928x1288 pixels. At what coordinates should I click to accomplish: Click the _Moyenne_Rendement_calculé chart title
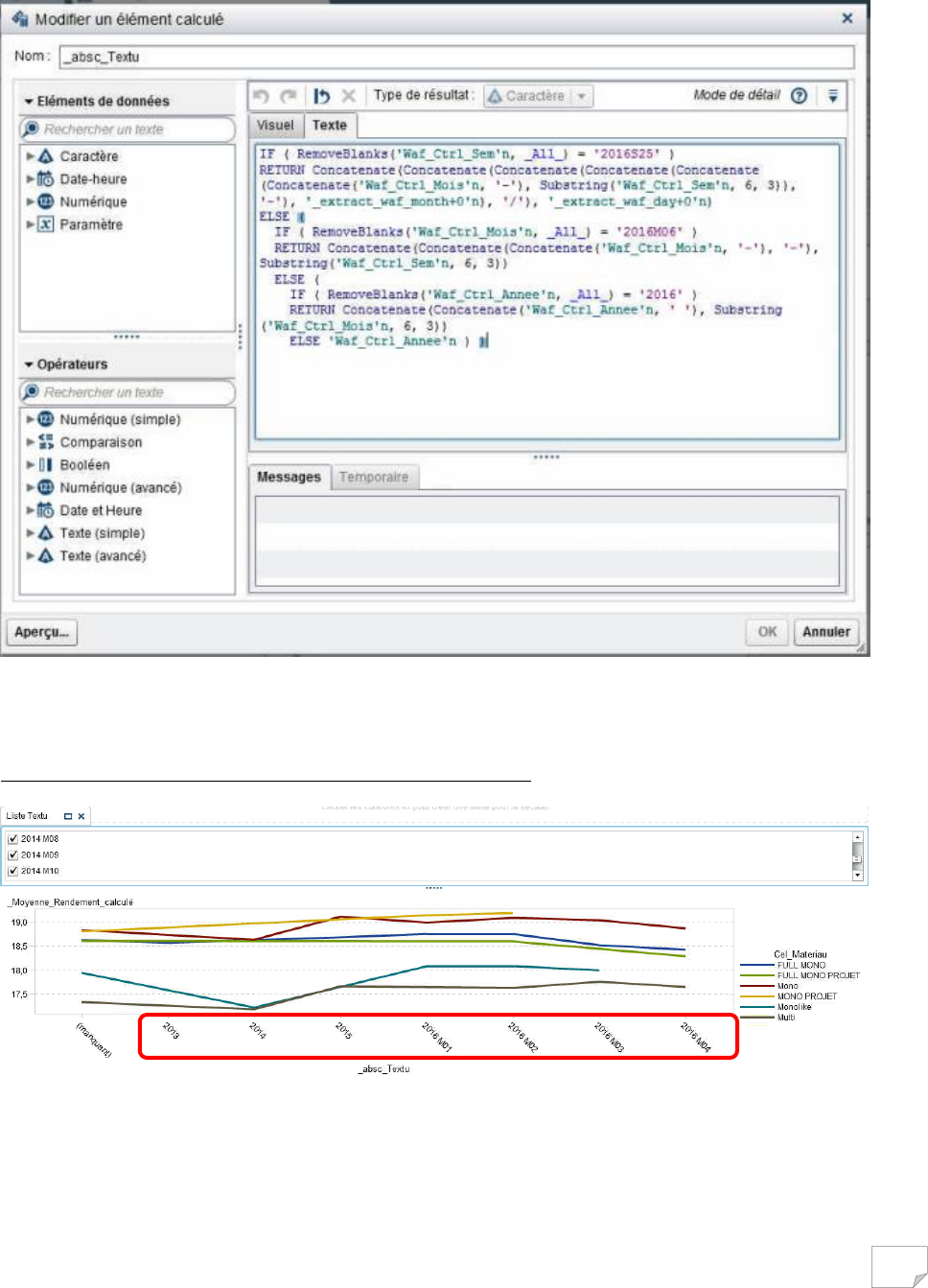[x=71, y=902]
